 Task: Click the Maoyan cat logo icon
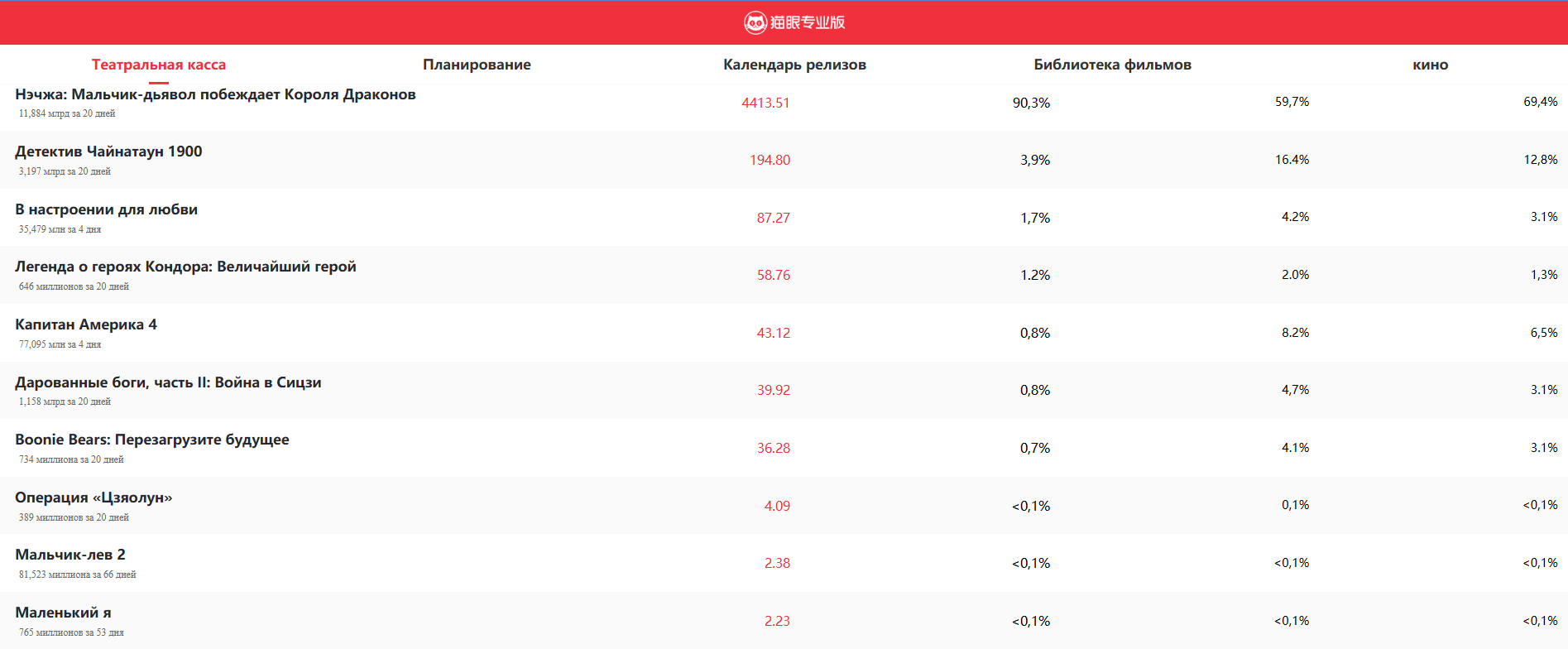click(x=755, y=22)
